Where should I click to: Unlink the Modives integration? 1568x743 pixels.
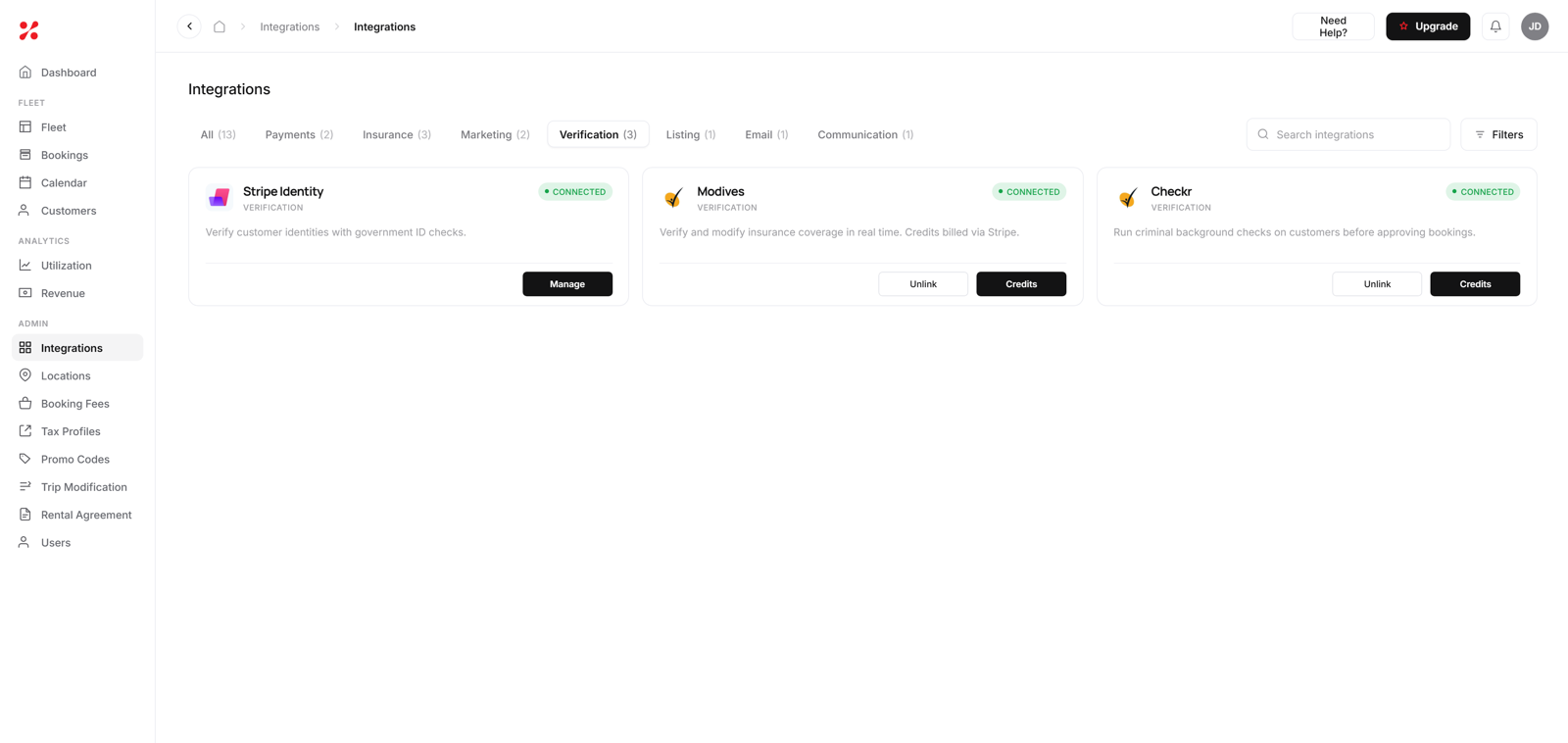click(x=923, y=284)
